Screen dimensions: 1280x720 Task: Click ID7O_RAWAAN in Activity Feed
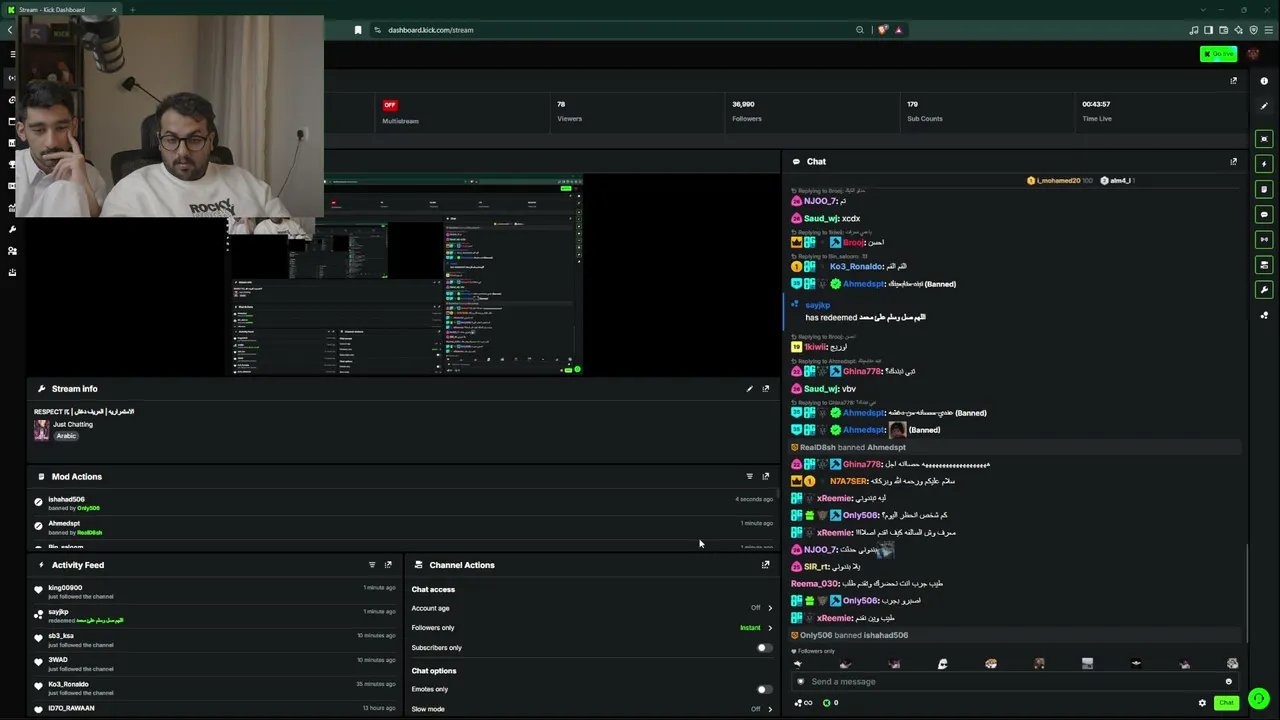(71, 708)
